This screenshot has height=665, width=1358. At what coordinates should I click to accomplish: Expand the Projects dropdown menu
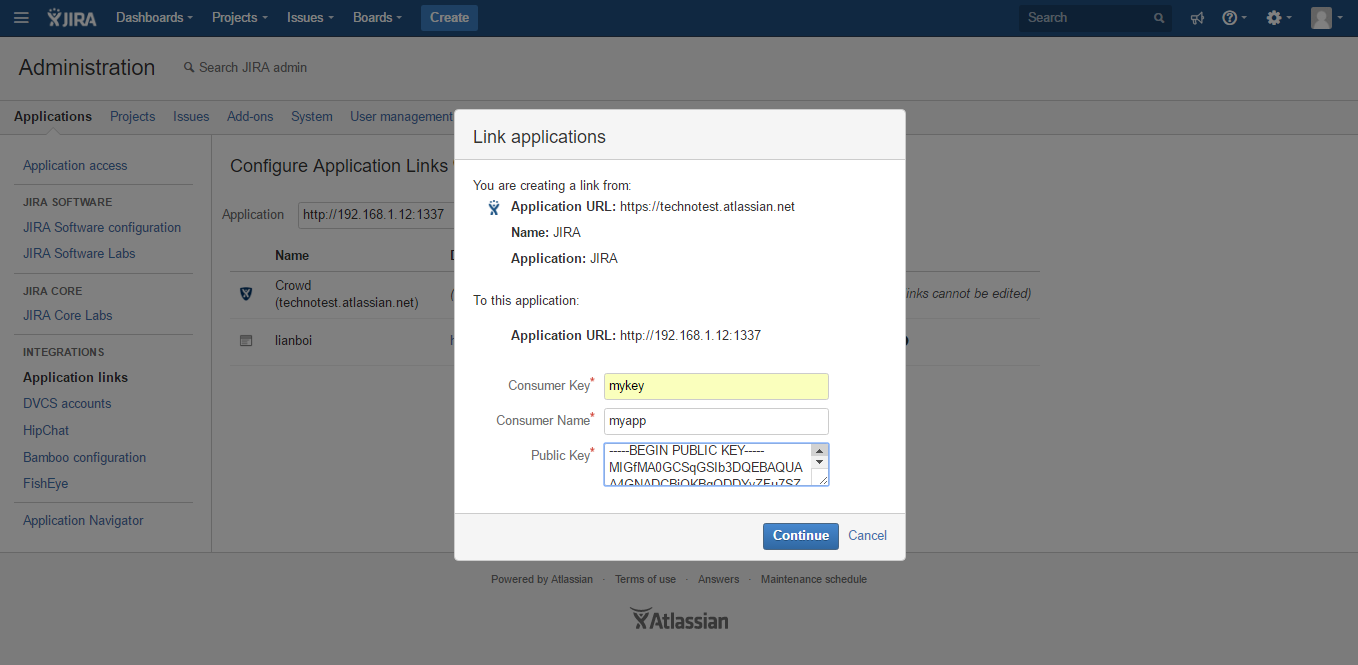[241, 18]
